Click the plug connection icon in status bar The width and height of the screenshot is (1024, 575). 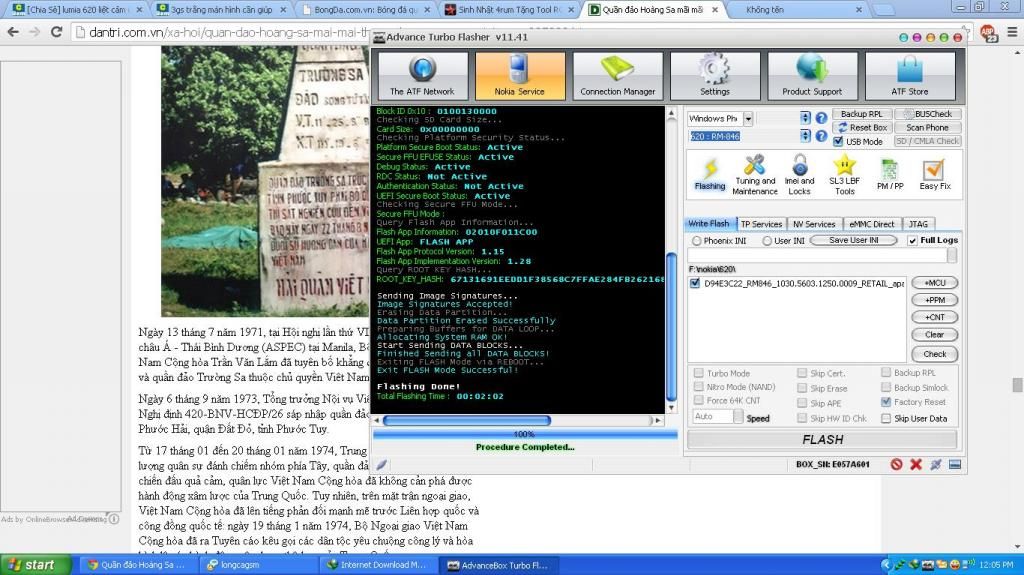pos(936,464)
